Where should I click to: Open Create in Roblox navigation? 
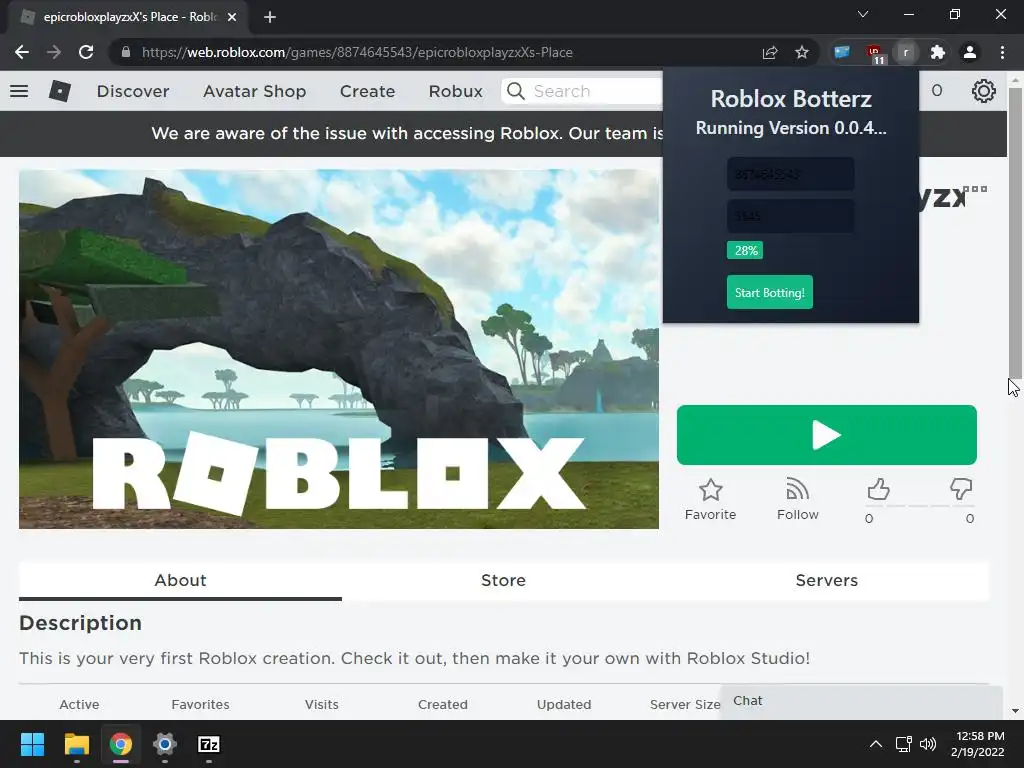[368, 91]
